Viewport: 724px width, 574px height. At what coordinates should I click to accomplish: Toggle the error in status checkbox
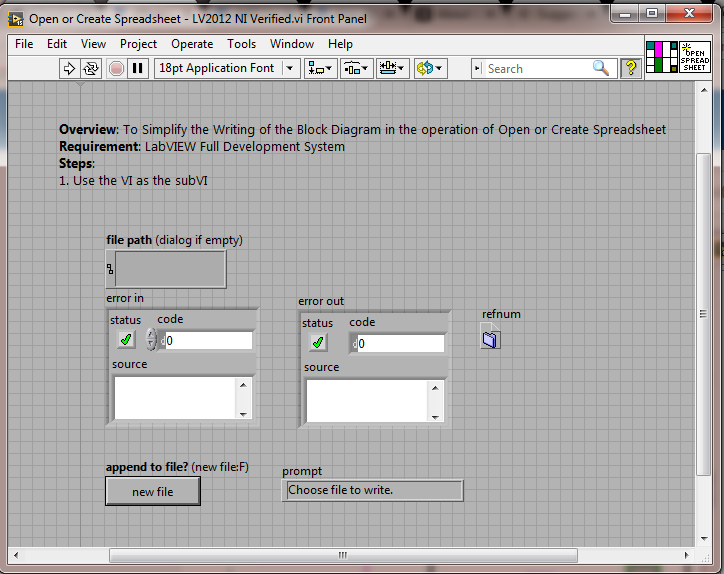pos(126,340)
